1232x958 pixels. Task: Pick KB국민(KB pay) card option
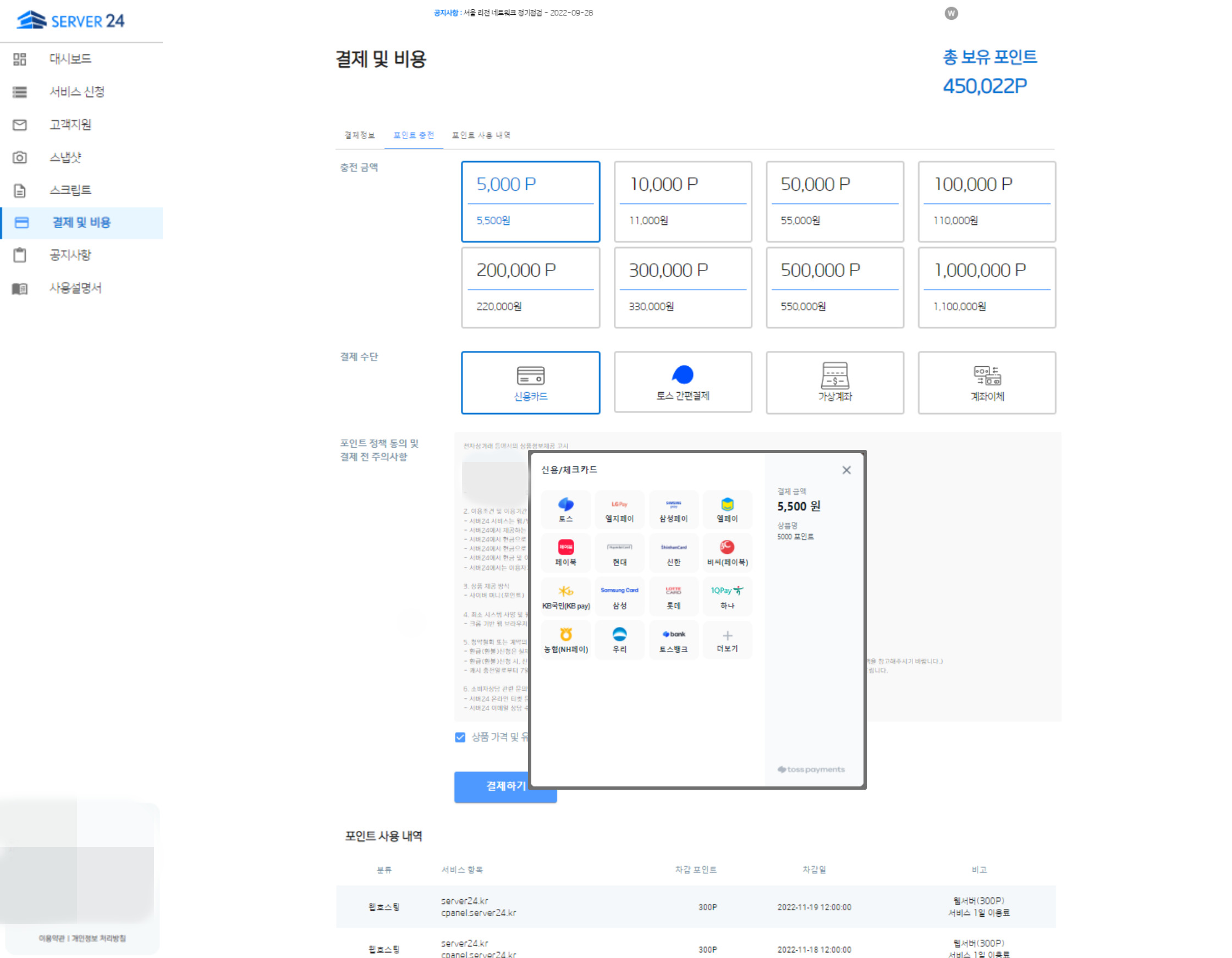coord(566,597)
